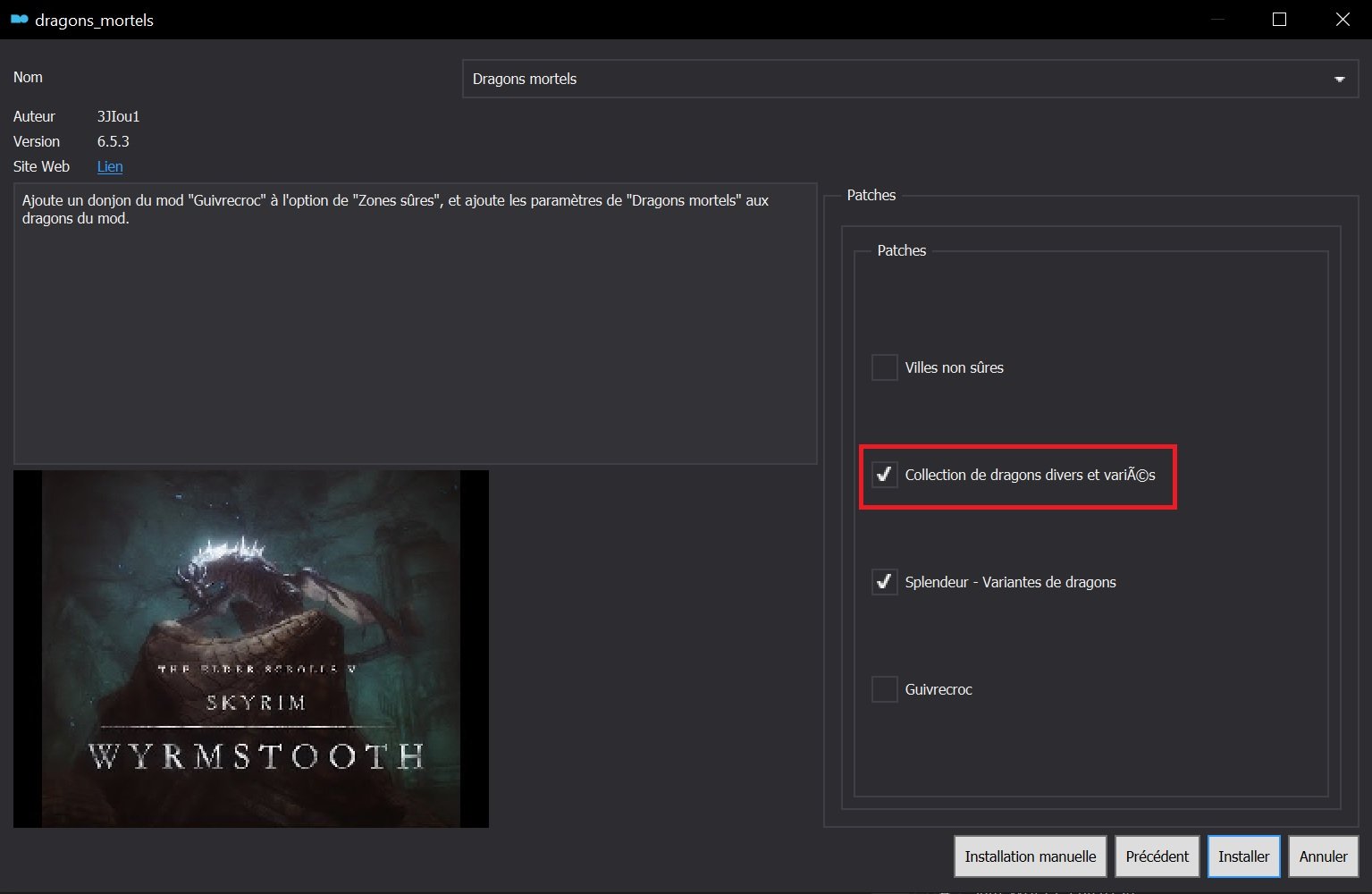Expand the Nom dropdown arrow
Screen dimensions: 1372x894
coord(1339,80)
